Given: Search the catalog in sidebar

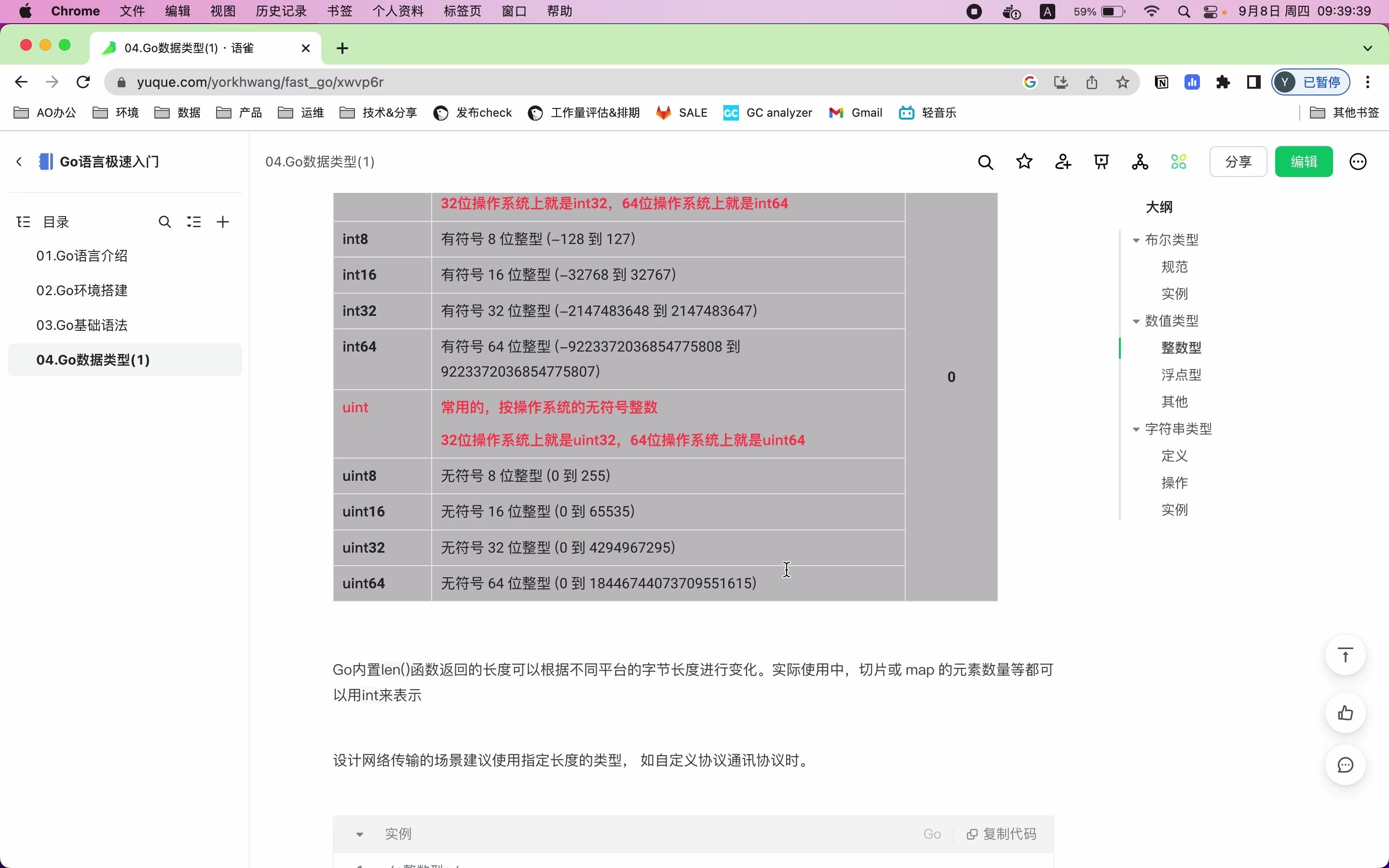Looking at the screenshot, I should [165, 222].
